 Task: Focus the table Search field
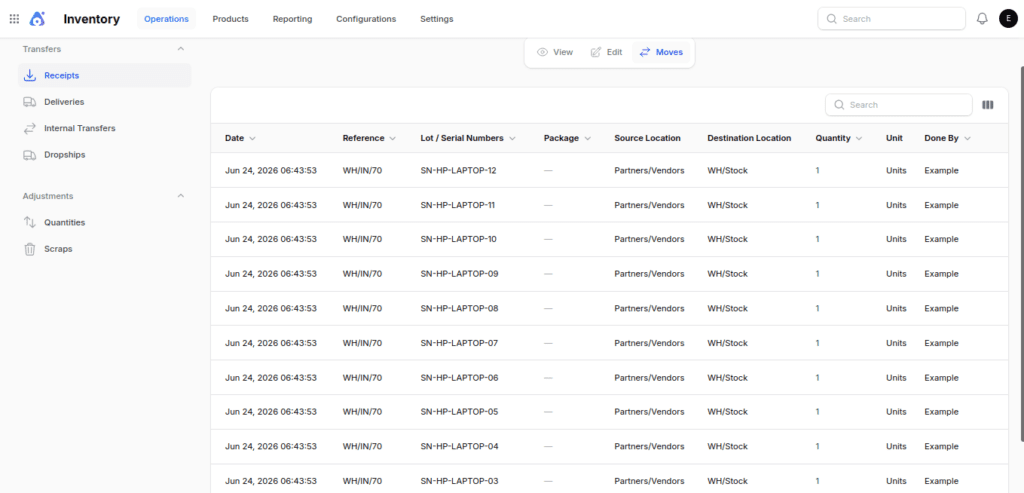[899, 104]
